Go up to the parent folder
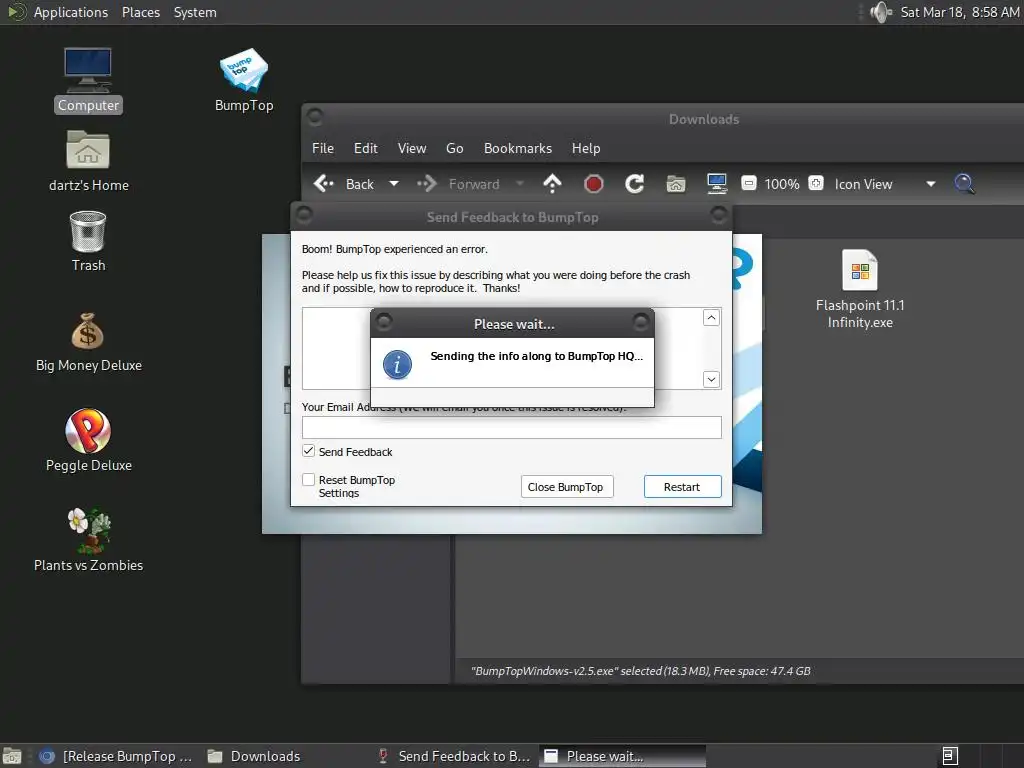Viewport: 1024px width, 768px height. pyautogui.click(x=552, y=184)
